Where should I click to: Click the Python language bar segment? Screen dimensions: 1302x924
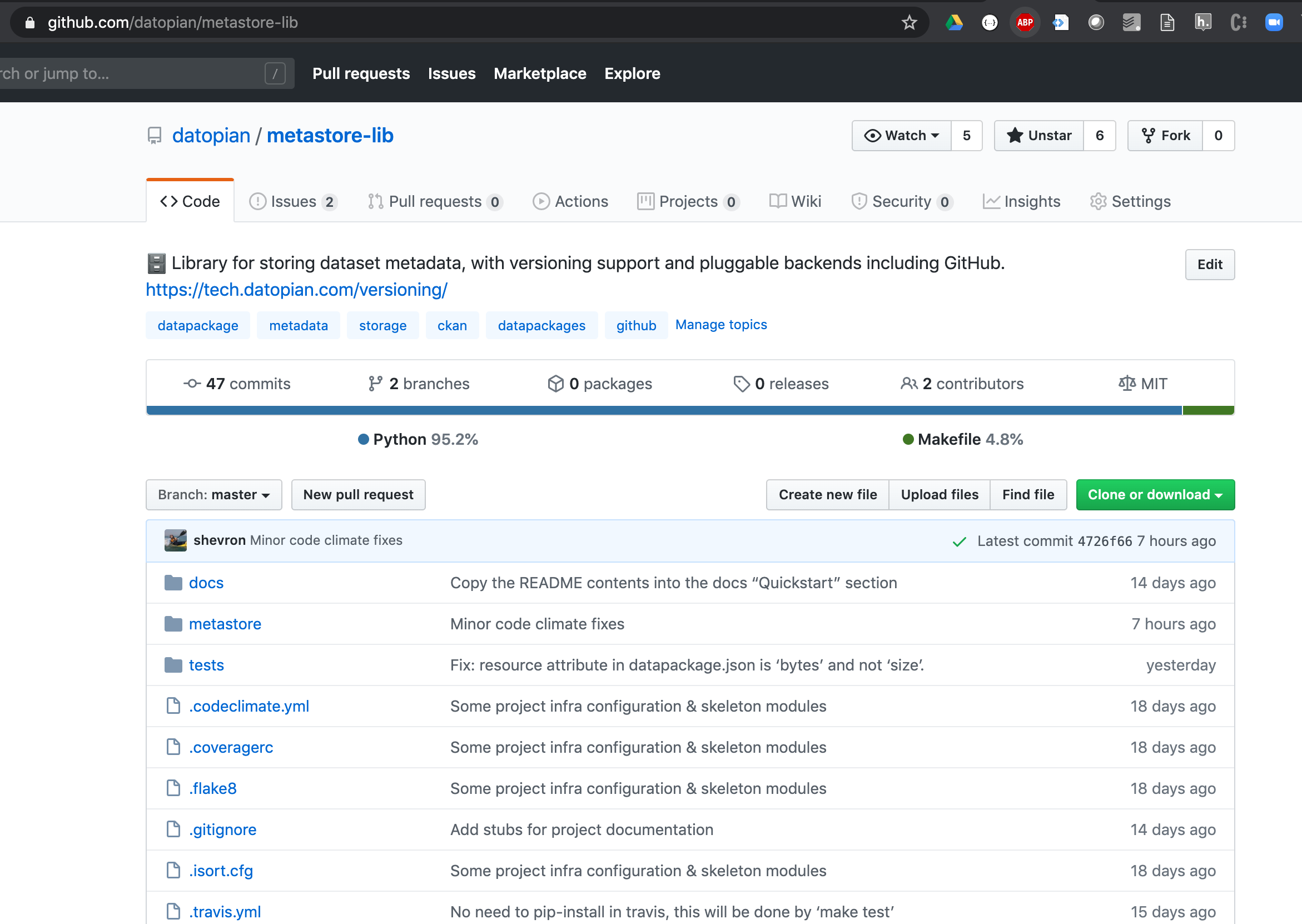click(663, 410)
